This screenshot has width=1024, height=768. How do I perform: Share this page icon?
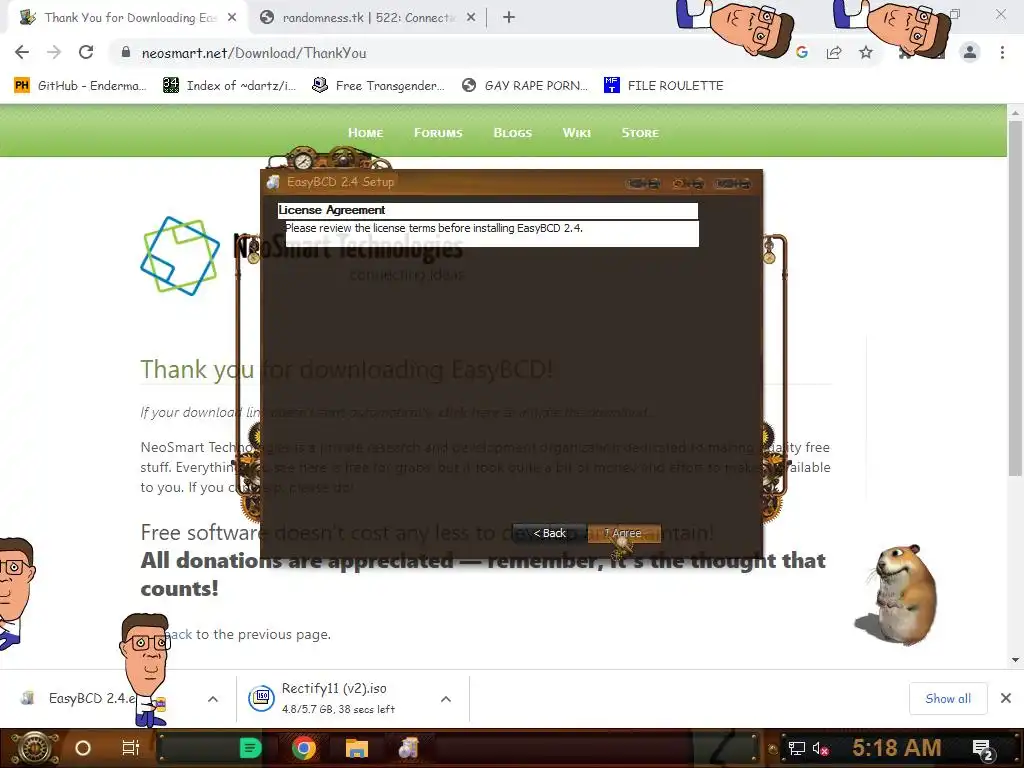click(x=834, y=53)
